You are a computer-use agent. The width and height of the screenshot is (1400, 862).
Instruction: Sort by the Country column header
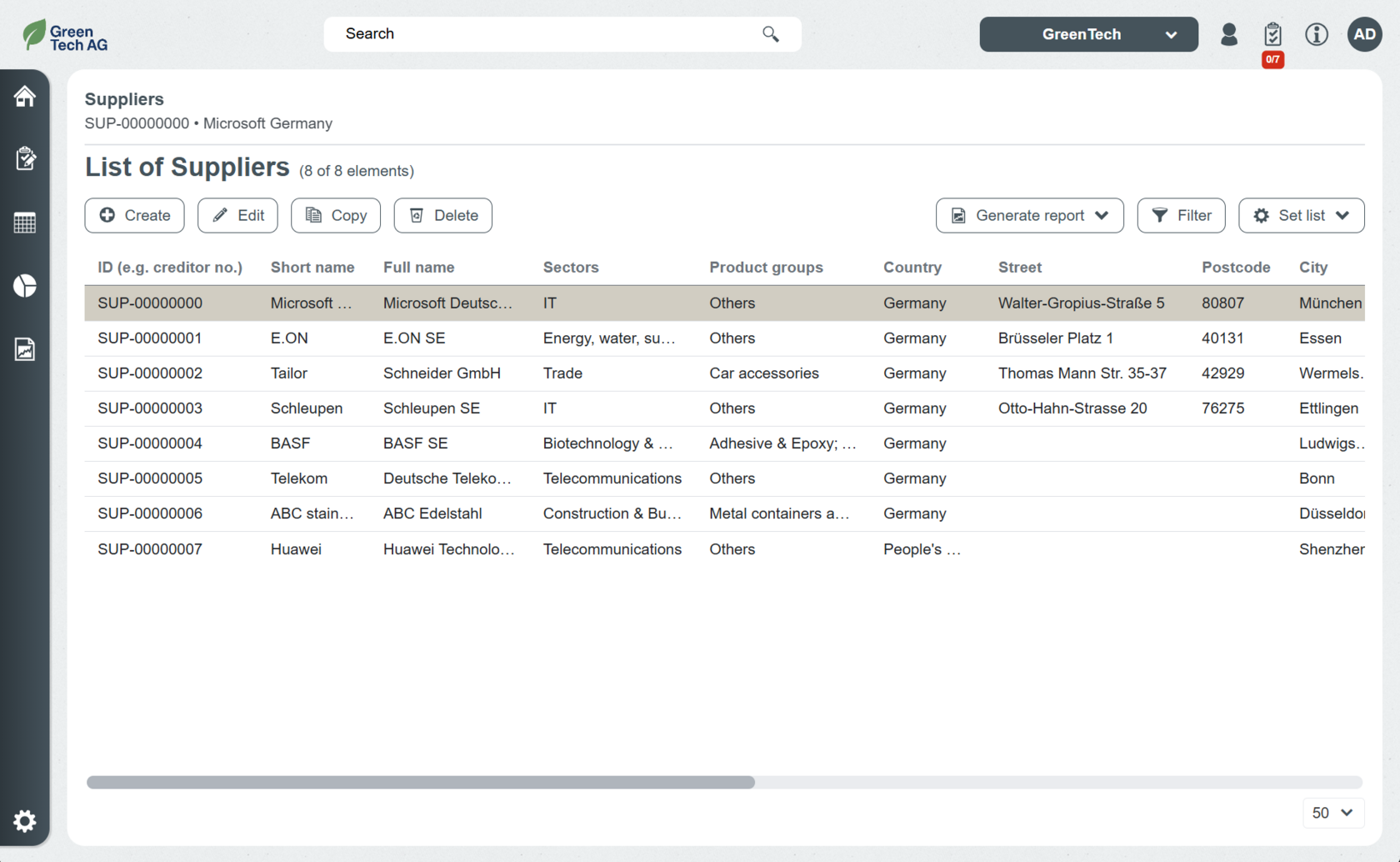(x=912, y=268)
